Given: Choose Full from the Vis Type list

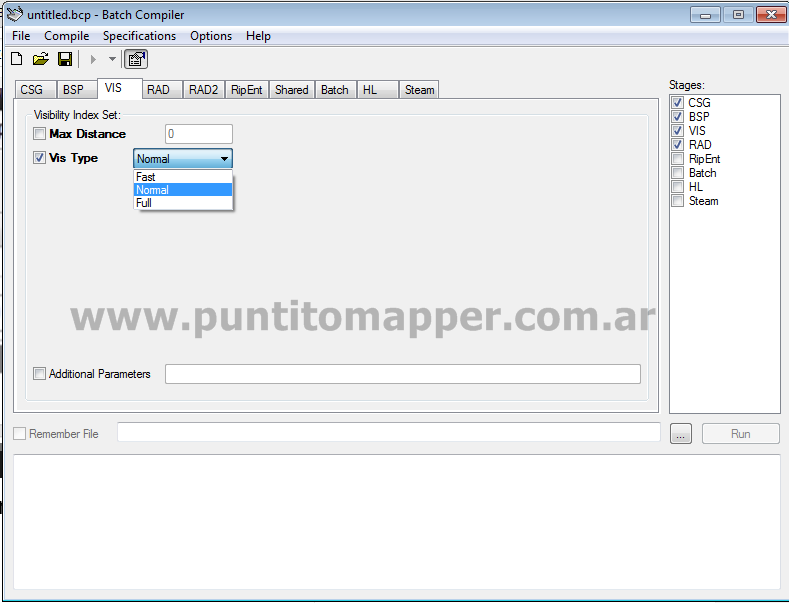Looking at the screenshot, I should point(183,203).
